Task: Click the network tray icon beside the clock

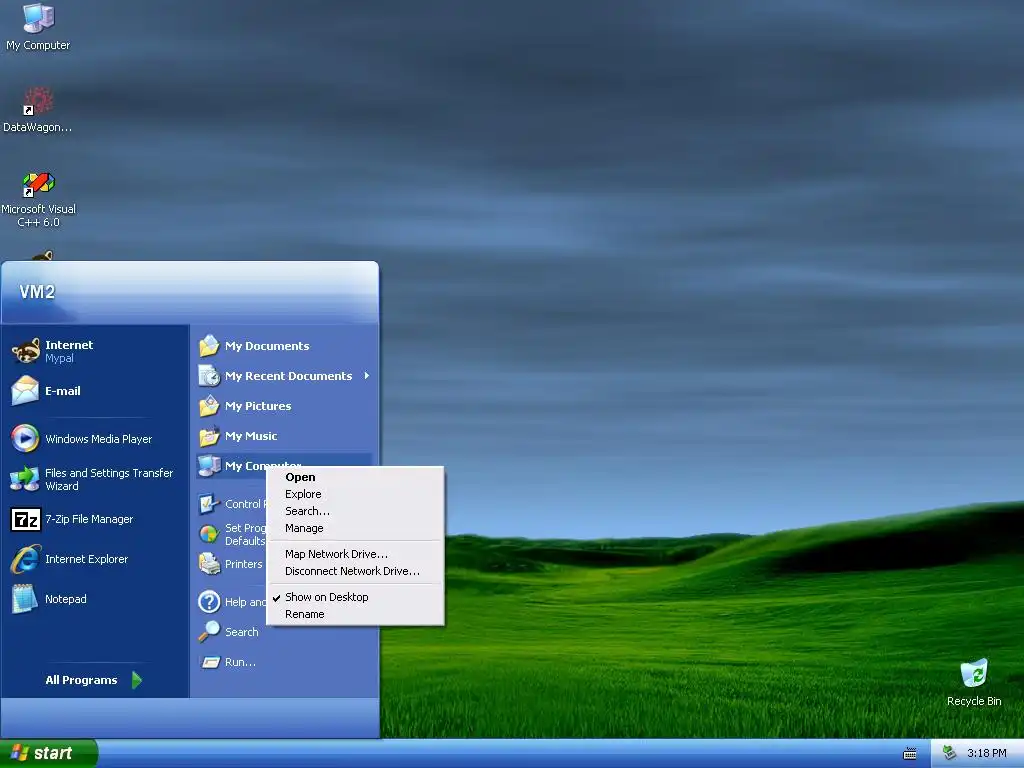Action: pos(949,753)
